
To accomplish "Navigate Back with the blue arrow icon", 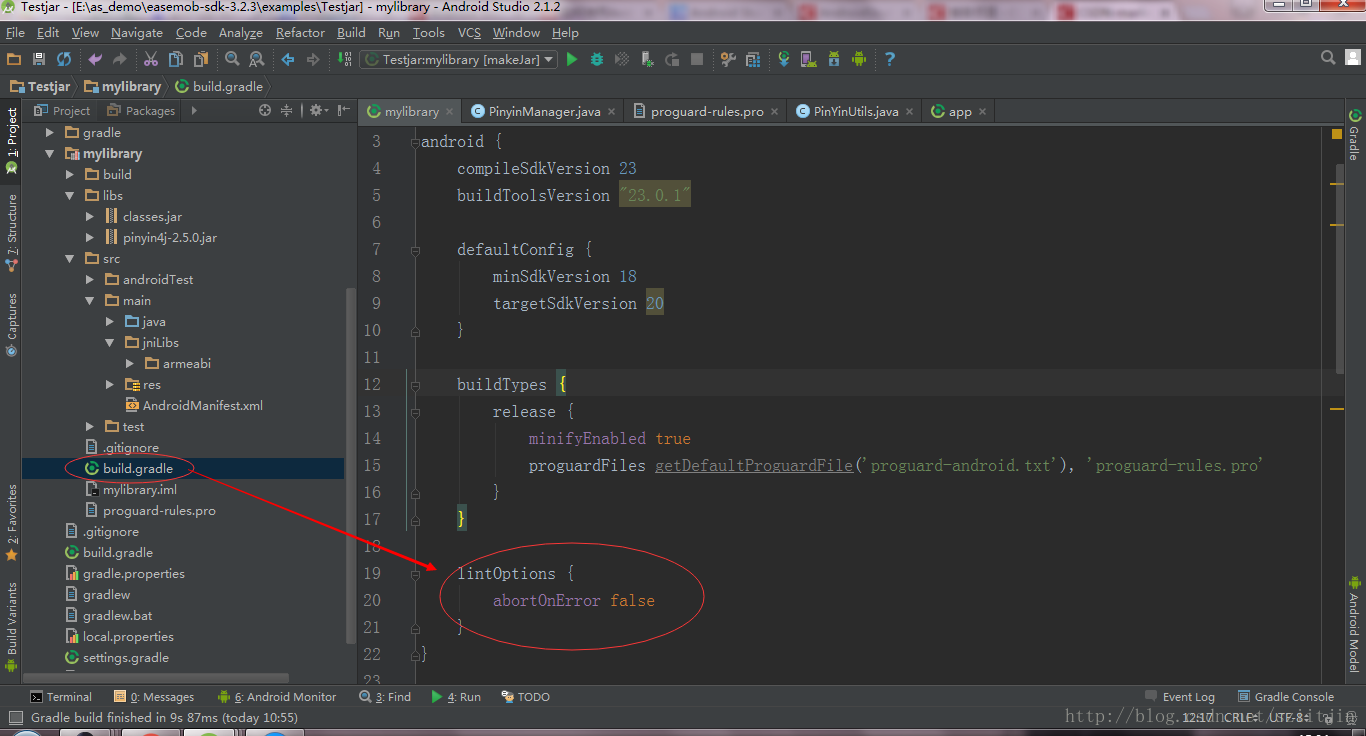I will coord(288,59).
